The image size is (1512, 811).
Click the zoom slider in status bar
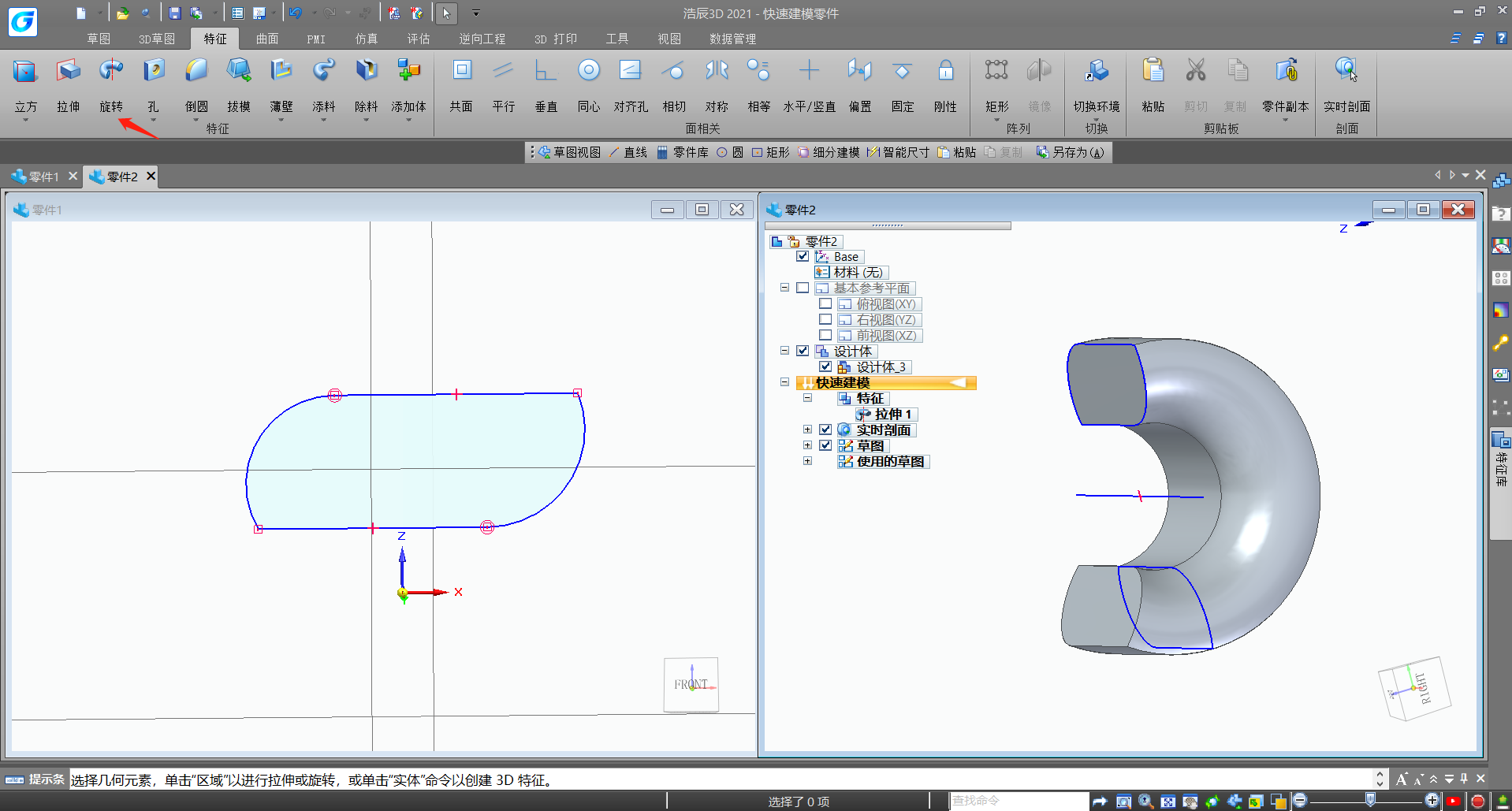(x=1370, y=801)
